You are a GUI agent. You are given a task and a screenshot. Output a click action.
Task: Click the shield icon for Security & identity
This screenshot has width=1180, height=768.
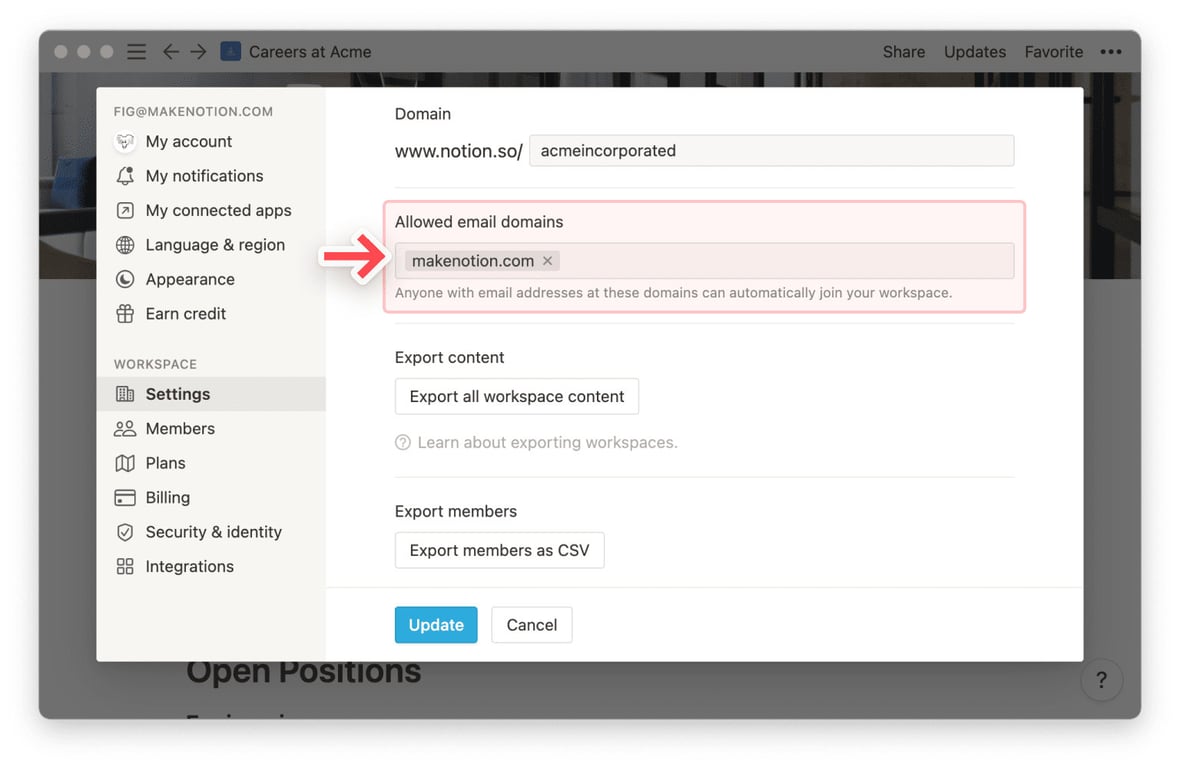125,532
